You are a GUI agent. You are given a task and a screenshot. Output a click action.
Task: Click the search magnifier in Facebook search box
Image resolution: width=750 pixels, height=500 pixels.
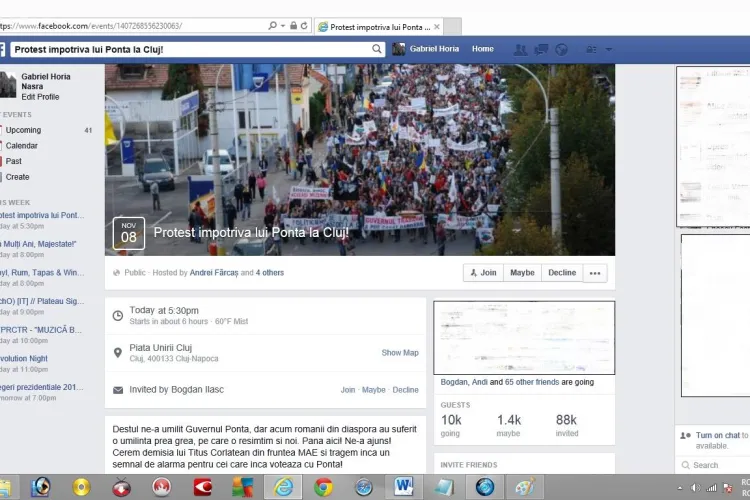[x=377, y=49]
